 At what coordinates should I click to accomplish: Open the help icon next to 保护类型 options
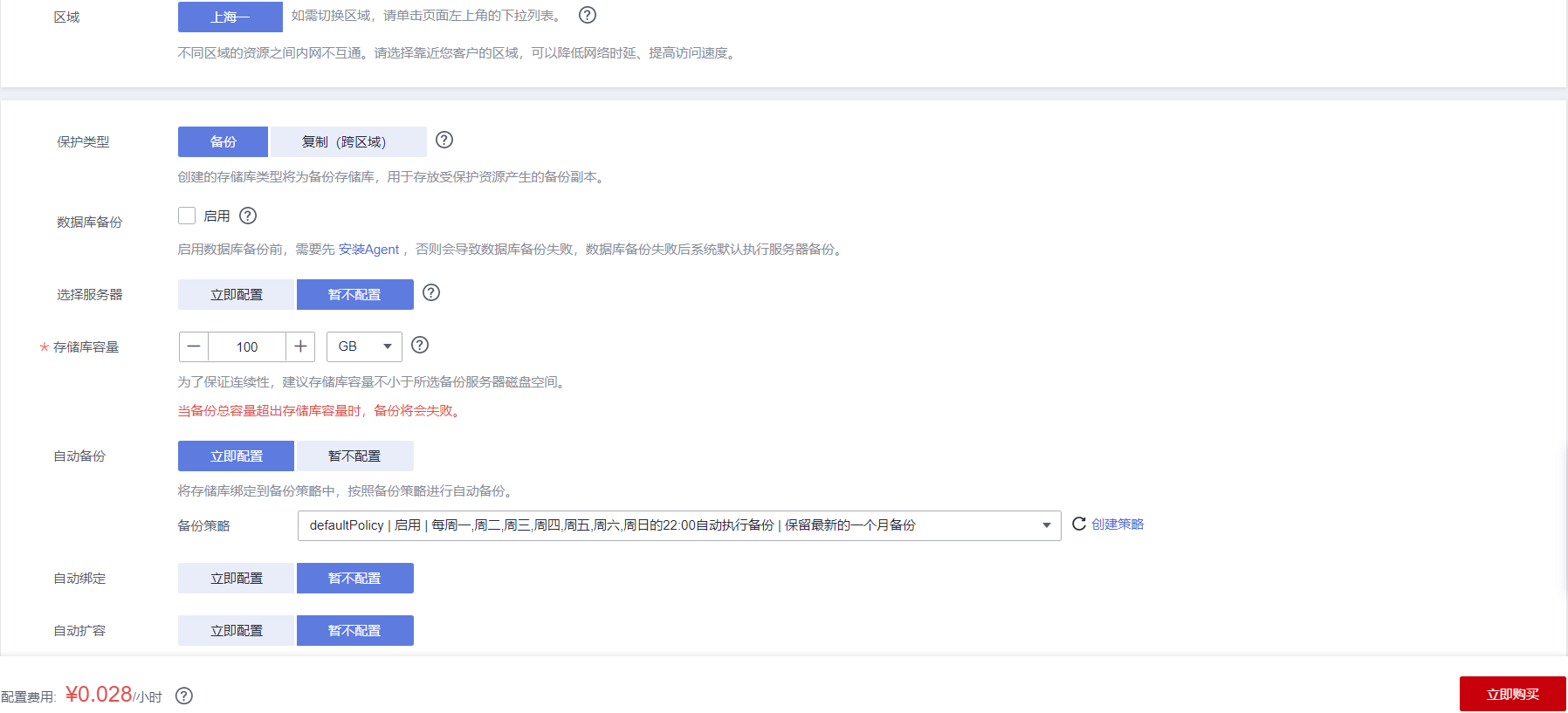[444, 140]
